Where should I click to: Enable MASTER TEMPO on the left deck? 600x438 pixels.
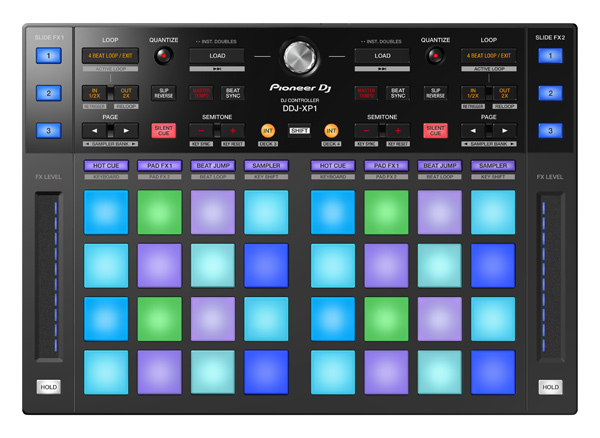[x=201, y=93]
